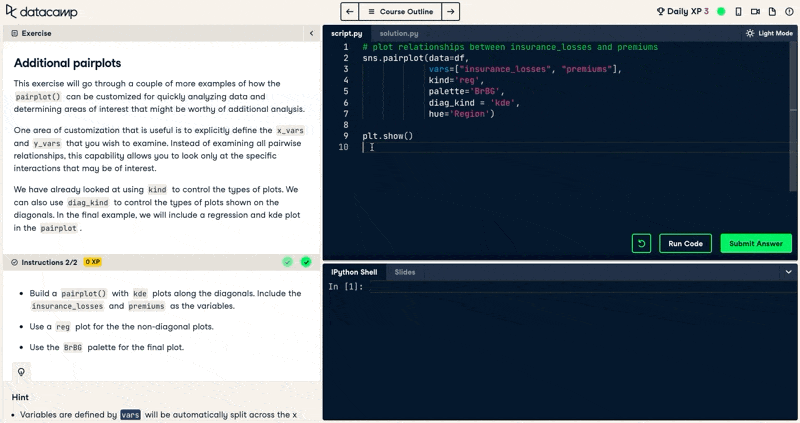Open the info alert icon
This screenshot has width=800, height=423.
[789, 11]
